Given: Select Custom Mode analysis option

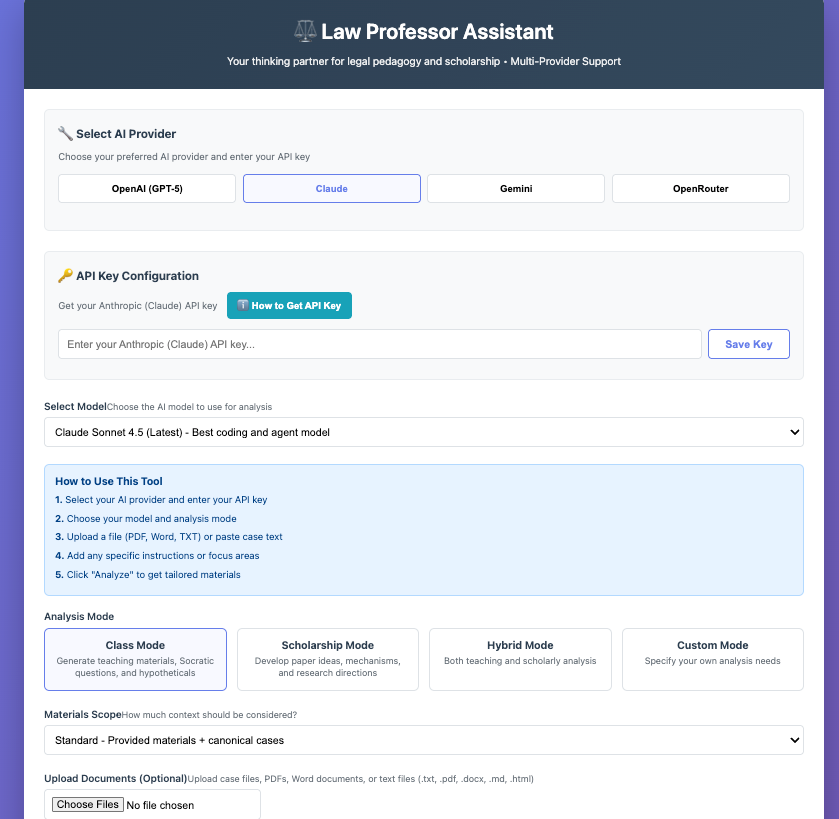Looking at the screenshot, I should click(x=712, y=659).
